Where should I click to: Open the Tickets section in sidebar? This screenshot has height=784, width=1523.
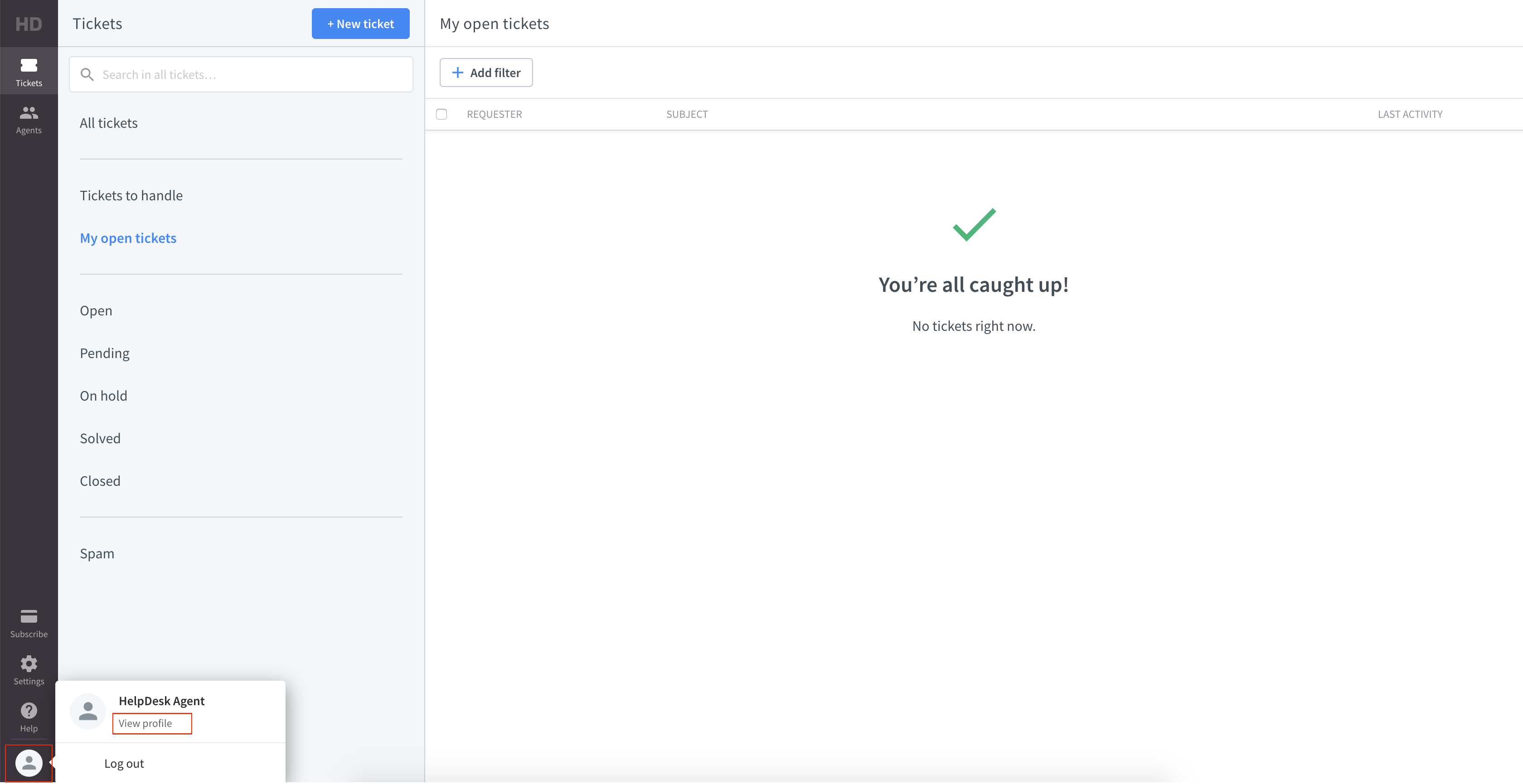pyautogui.click(x=29, y=72)
